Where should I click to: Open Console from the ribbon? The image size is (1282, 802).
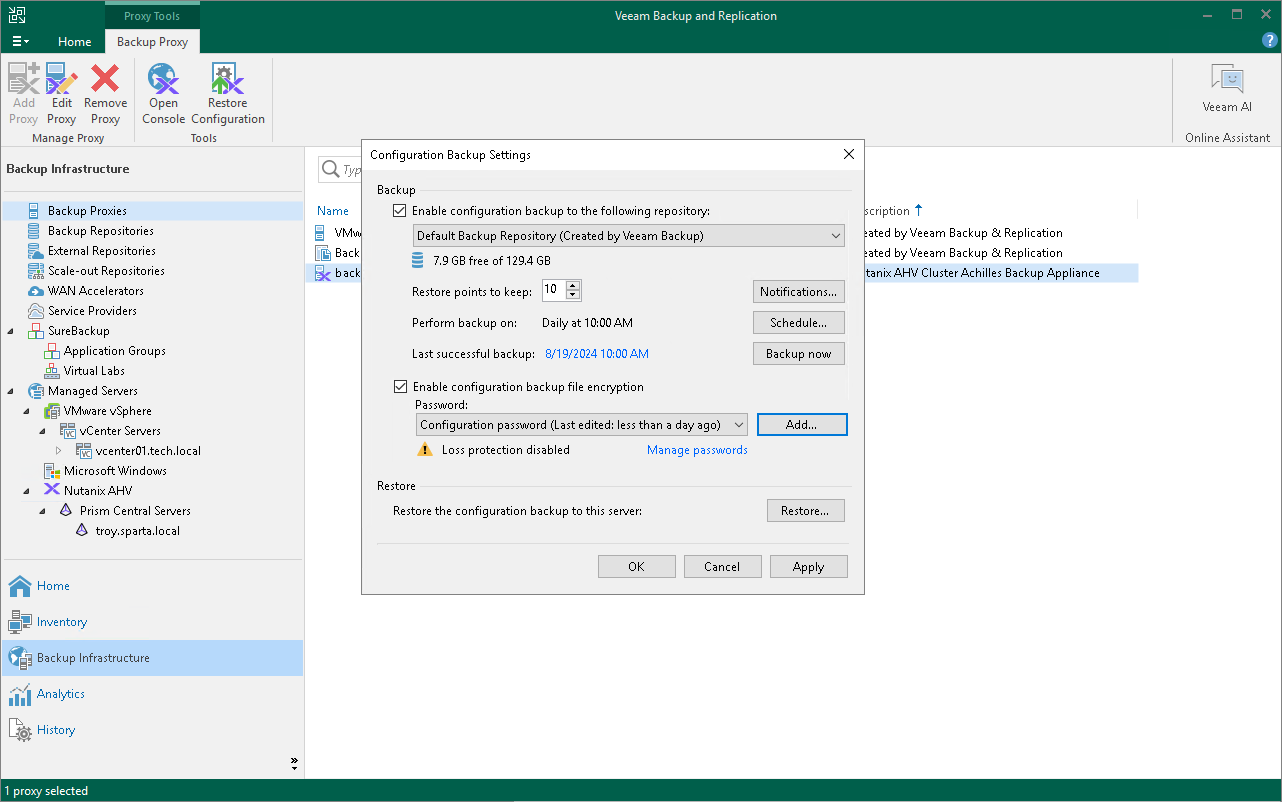pos(163,94)
